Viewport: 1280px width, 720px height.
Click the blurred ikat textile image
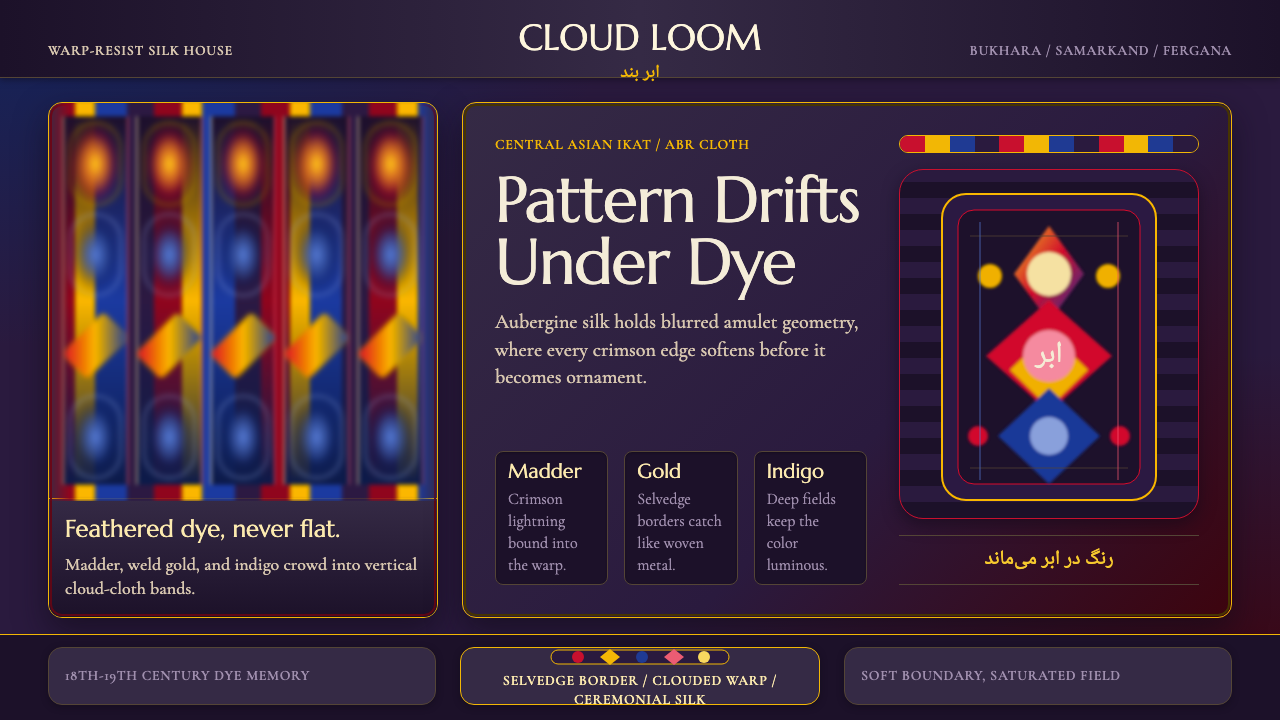pos(243,300)
